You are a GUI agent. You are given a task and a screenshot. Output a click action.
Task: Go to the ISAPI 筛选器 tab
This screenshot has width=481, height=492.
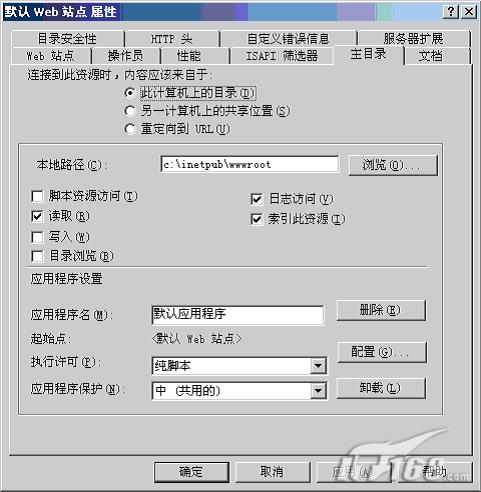tap(282, 56)
